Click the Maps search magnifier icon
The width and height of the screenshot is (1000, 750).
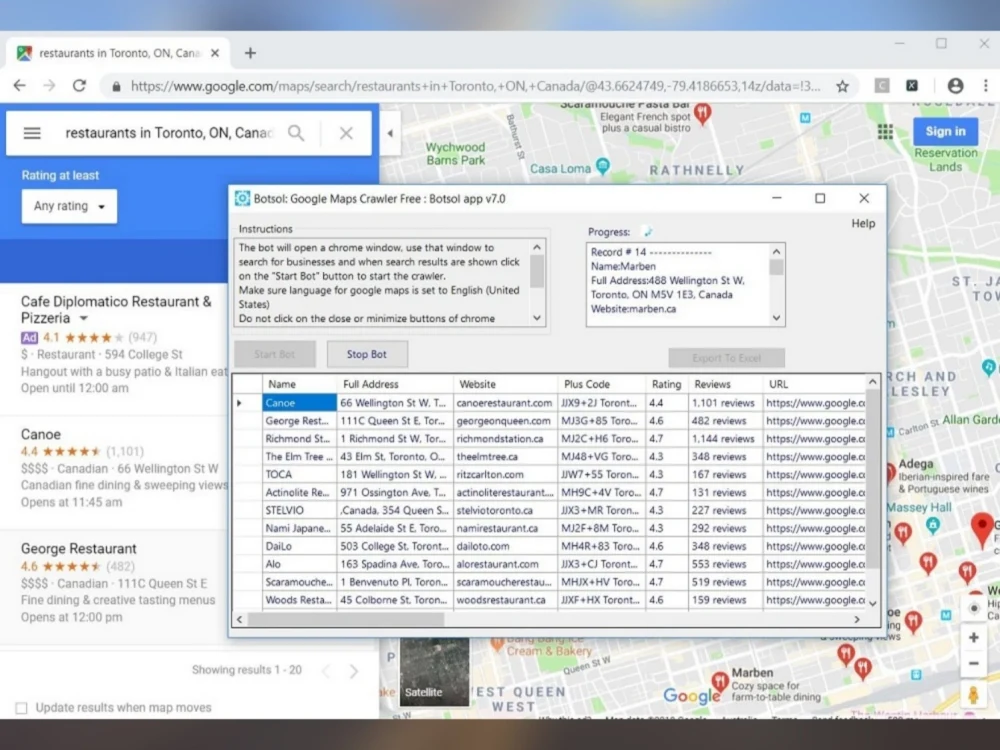[x=296, y=133]
